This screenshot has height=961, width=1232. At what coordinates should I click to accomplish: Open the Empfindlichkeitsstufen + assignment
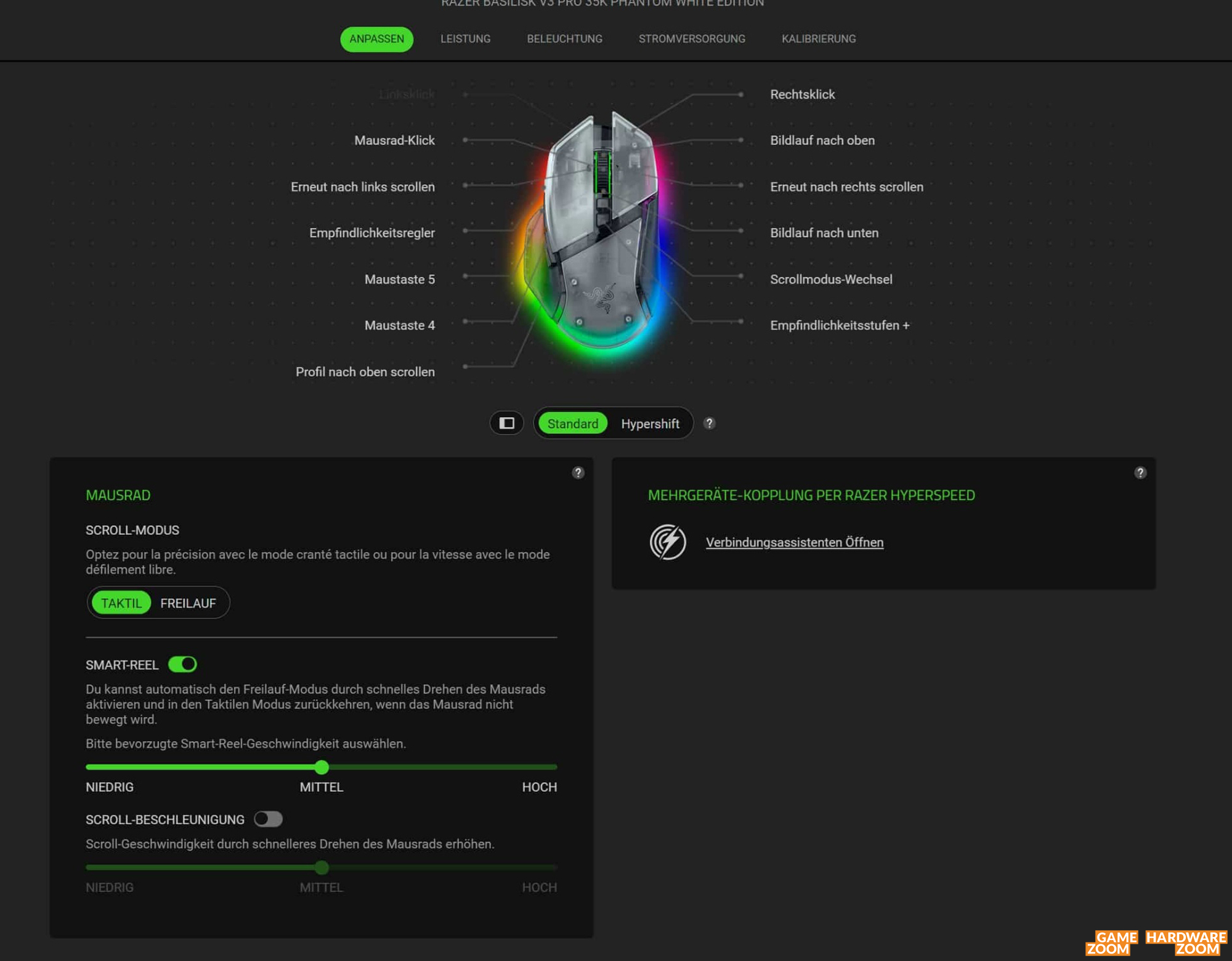(x=840, y=325)
